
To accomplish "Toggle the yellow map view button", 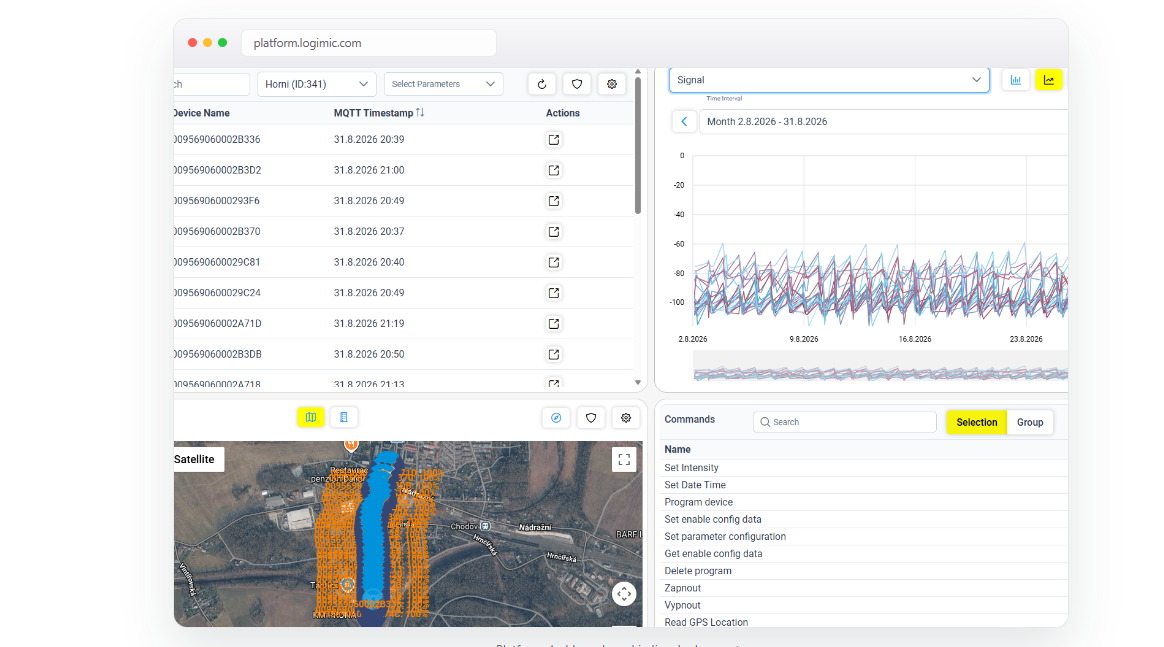I will pos(311,417).
